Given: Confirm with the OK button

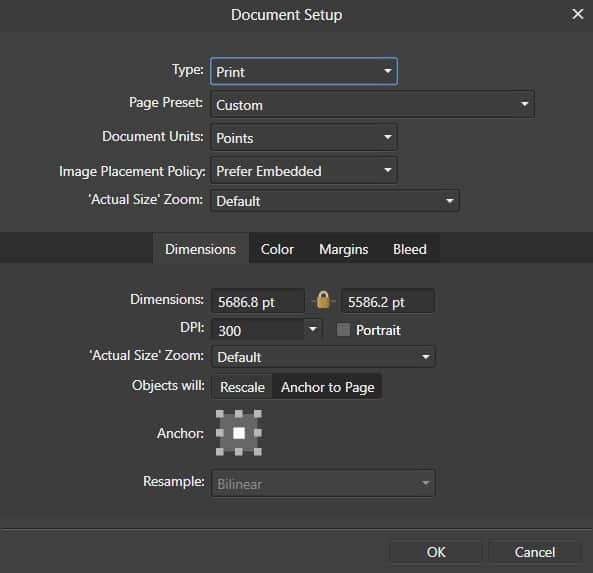Looking at the screenshot, I should click(436, 552).
